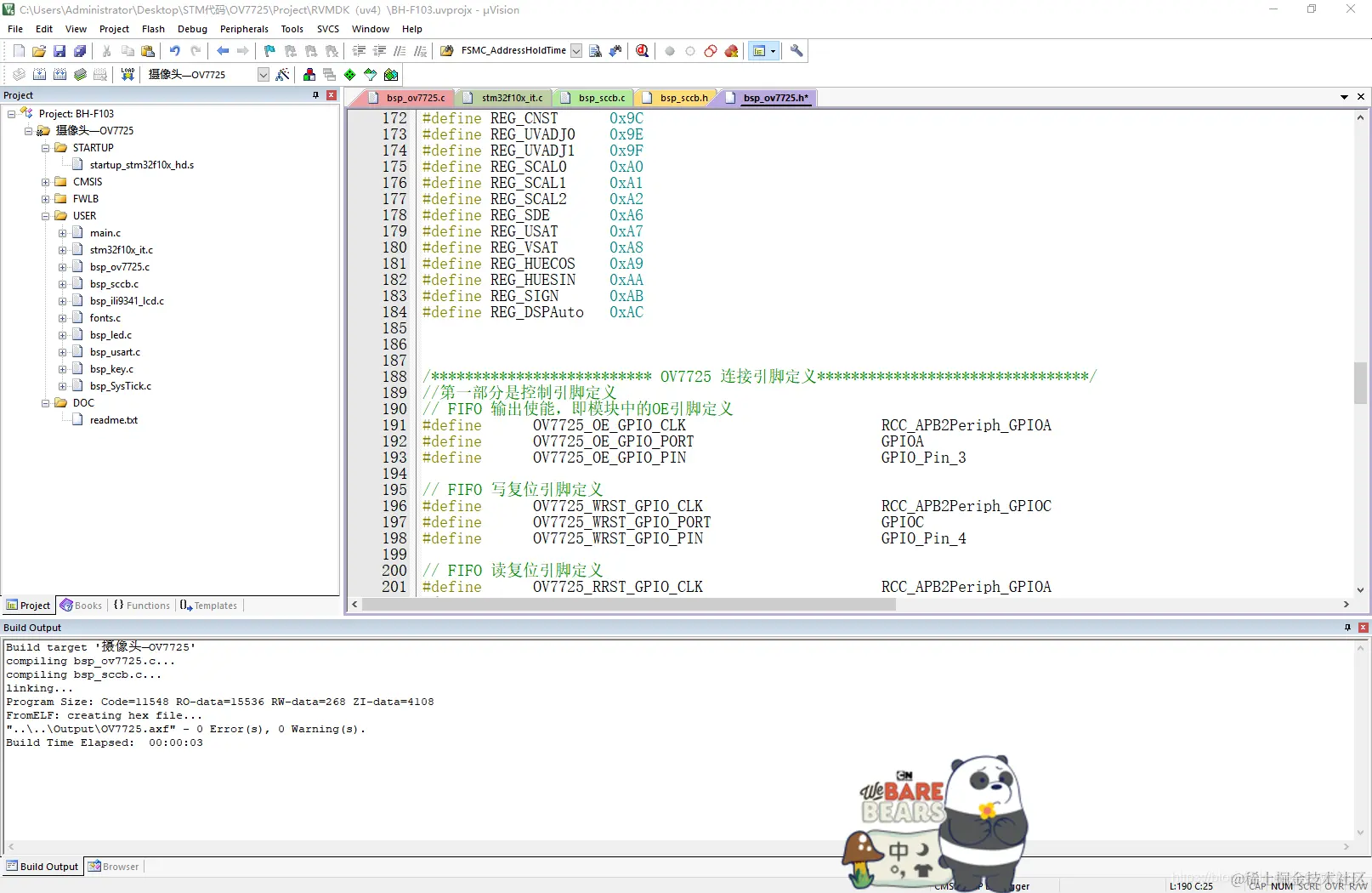Open the Configuration wrench
This screenshot has height=893, width=1372.
(797, 51)
